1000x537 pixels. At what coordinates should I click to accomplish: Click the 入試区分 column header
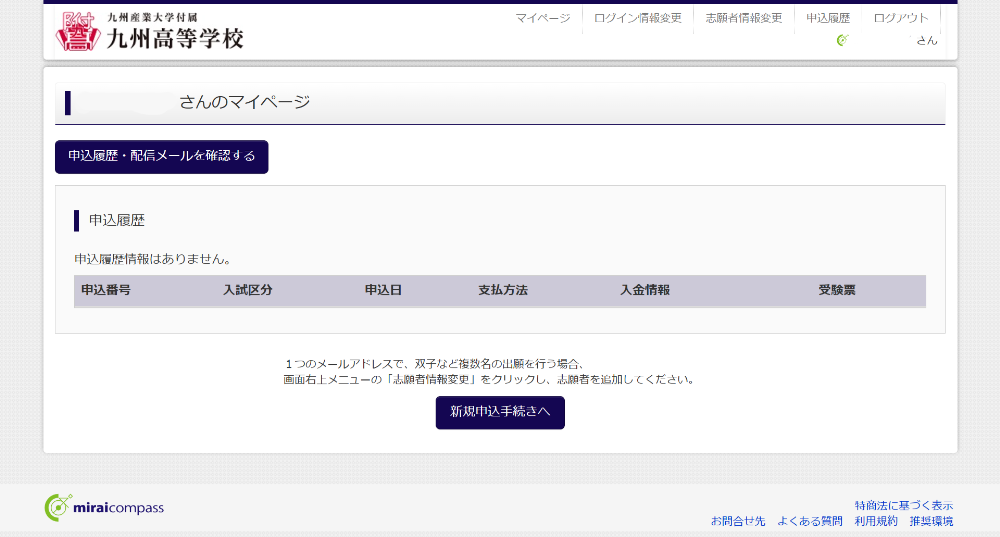248,290
